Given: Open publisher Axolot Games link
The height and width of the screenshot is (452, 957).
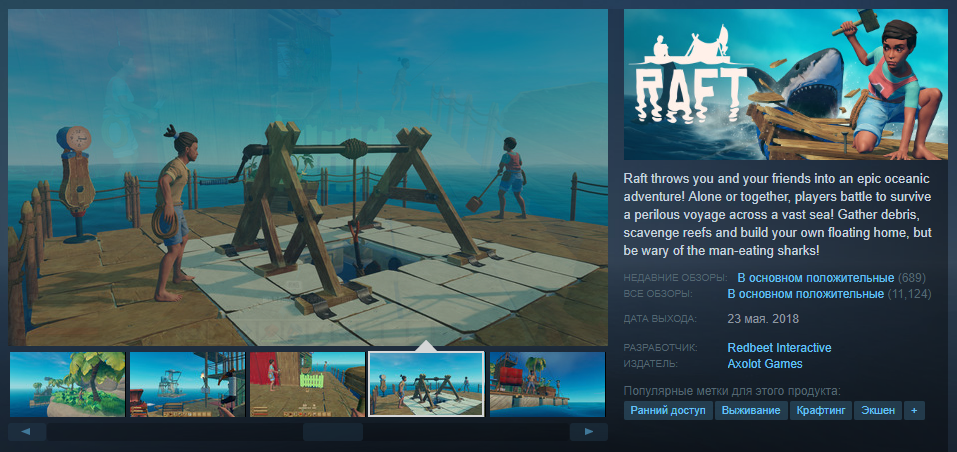Looking at the screenshot, I should click(765, 364).
